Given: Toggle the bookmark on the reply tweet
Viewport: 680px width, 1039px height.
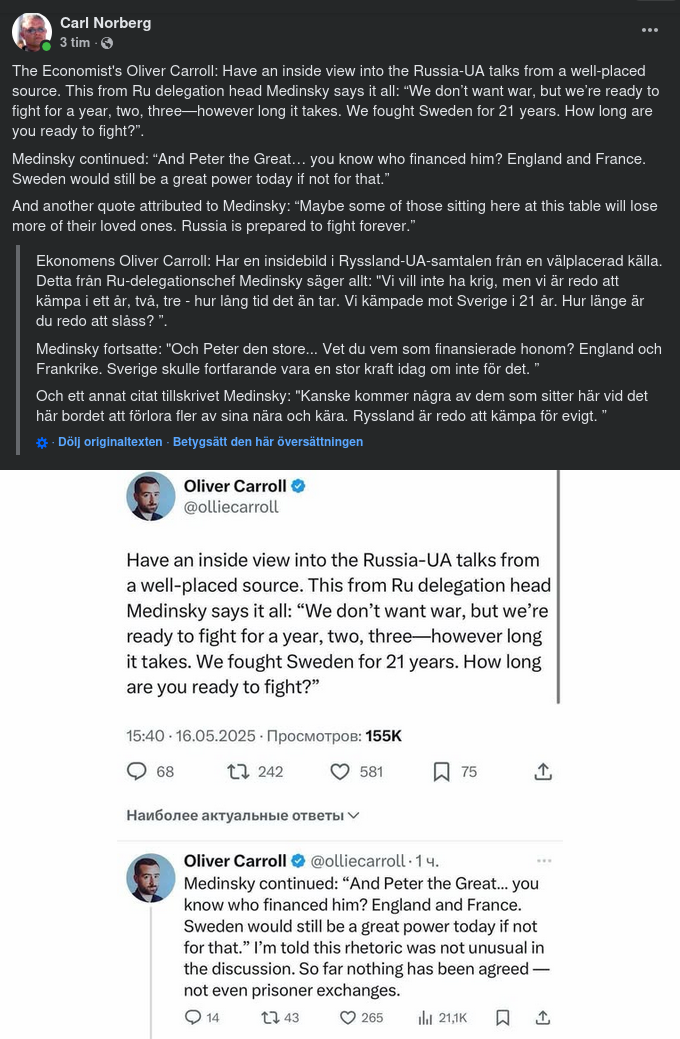Looking at the screenshot, I should 503,1017.
